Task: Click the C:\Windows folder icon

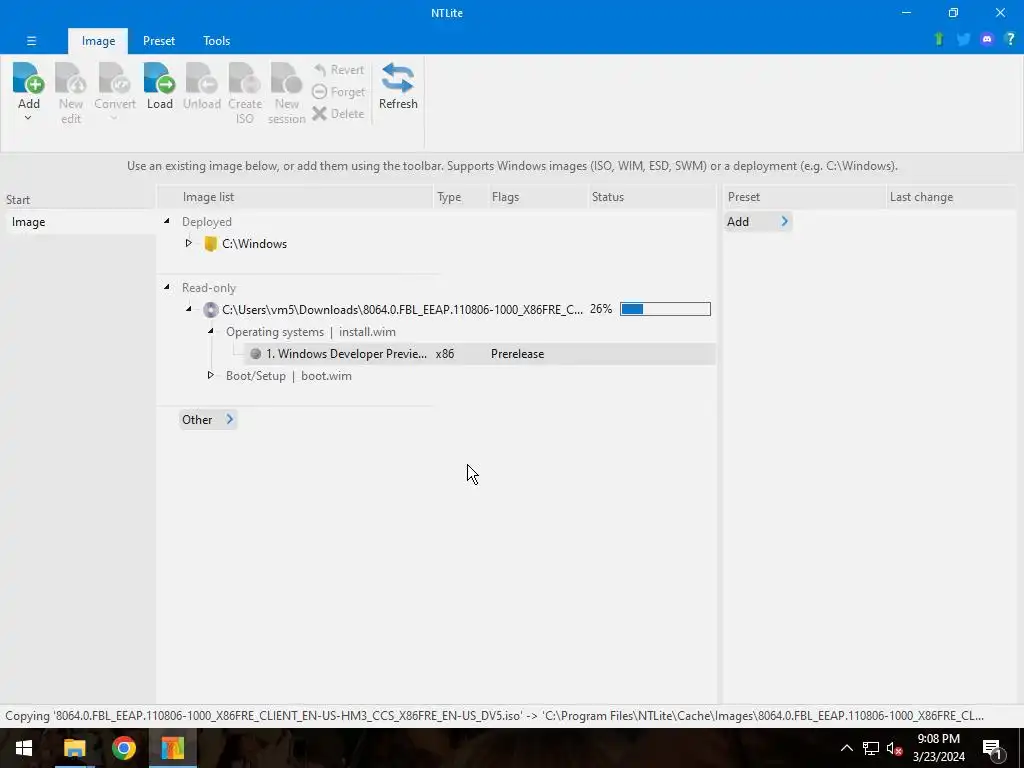Action: pyautogui.click(x=210, y=244)
